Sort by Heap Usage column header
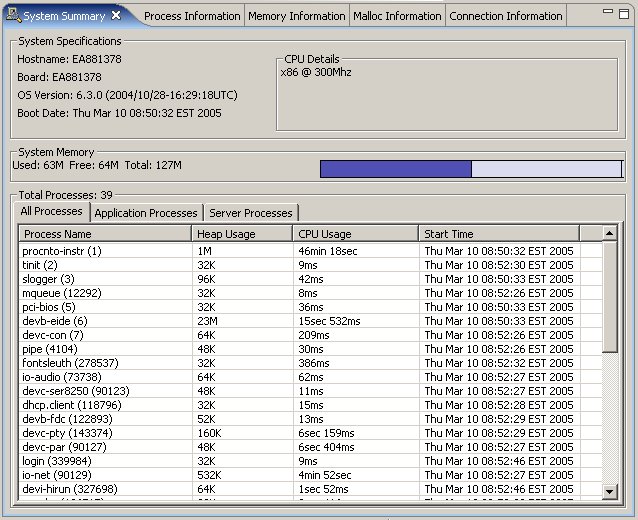This screenshot has width=638, height=520. (242, 234)
